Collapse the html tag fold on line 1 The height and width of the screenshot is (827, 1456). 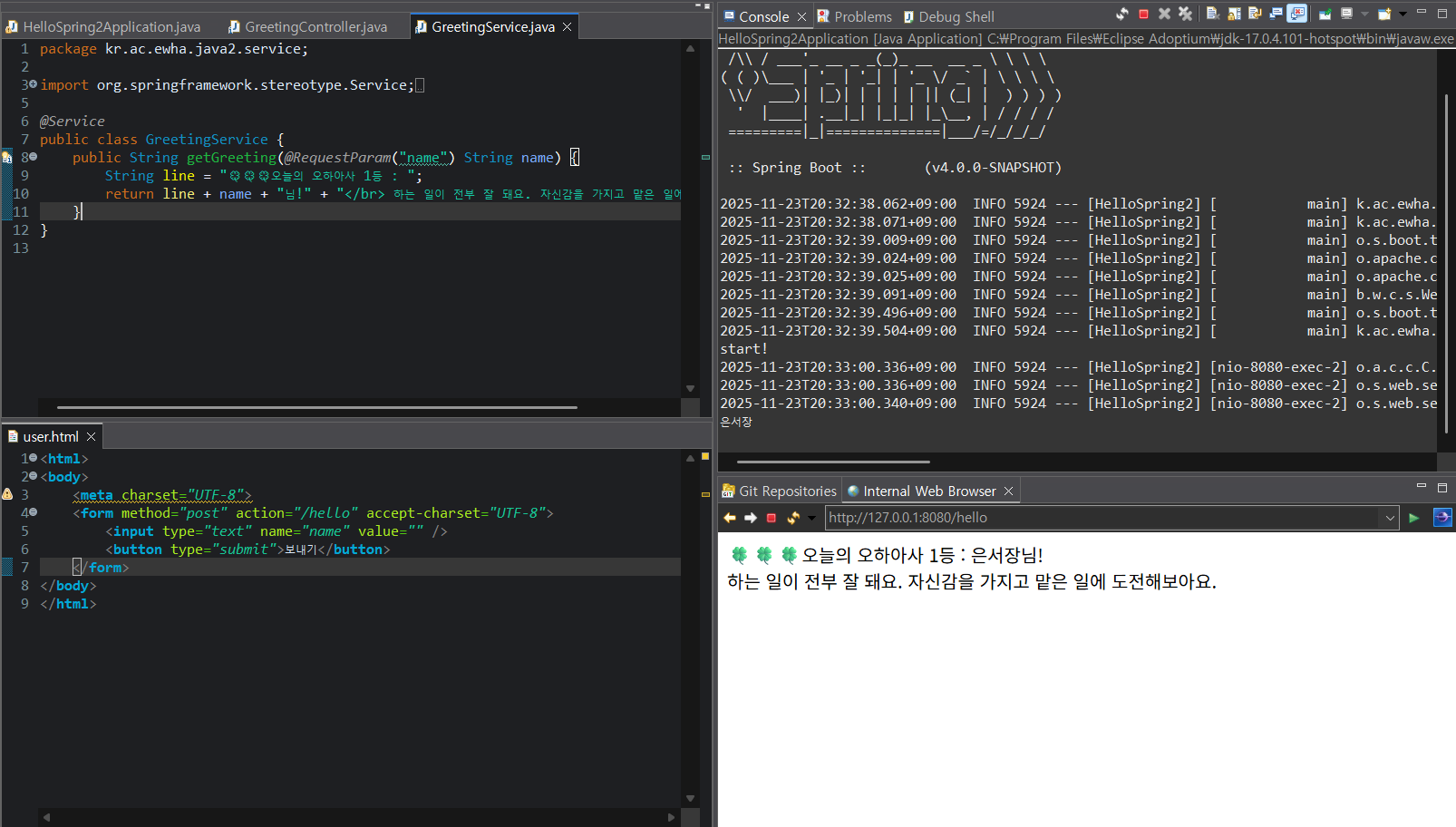[x=34, y=458]
